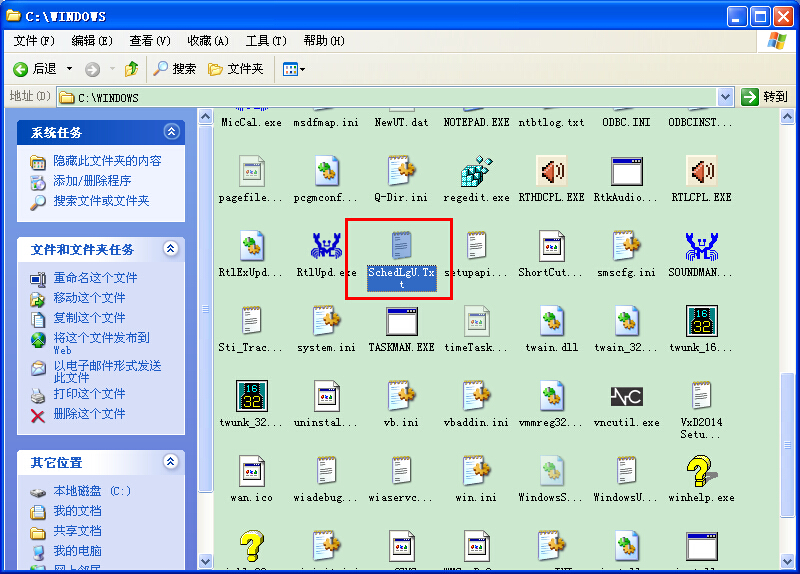
Task: Click task pane scrollbar down arrow
Action: pos(205,561)
